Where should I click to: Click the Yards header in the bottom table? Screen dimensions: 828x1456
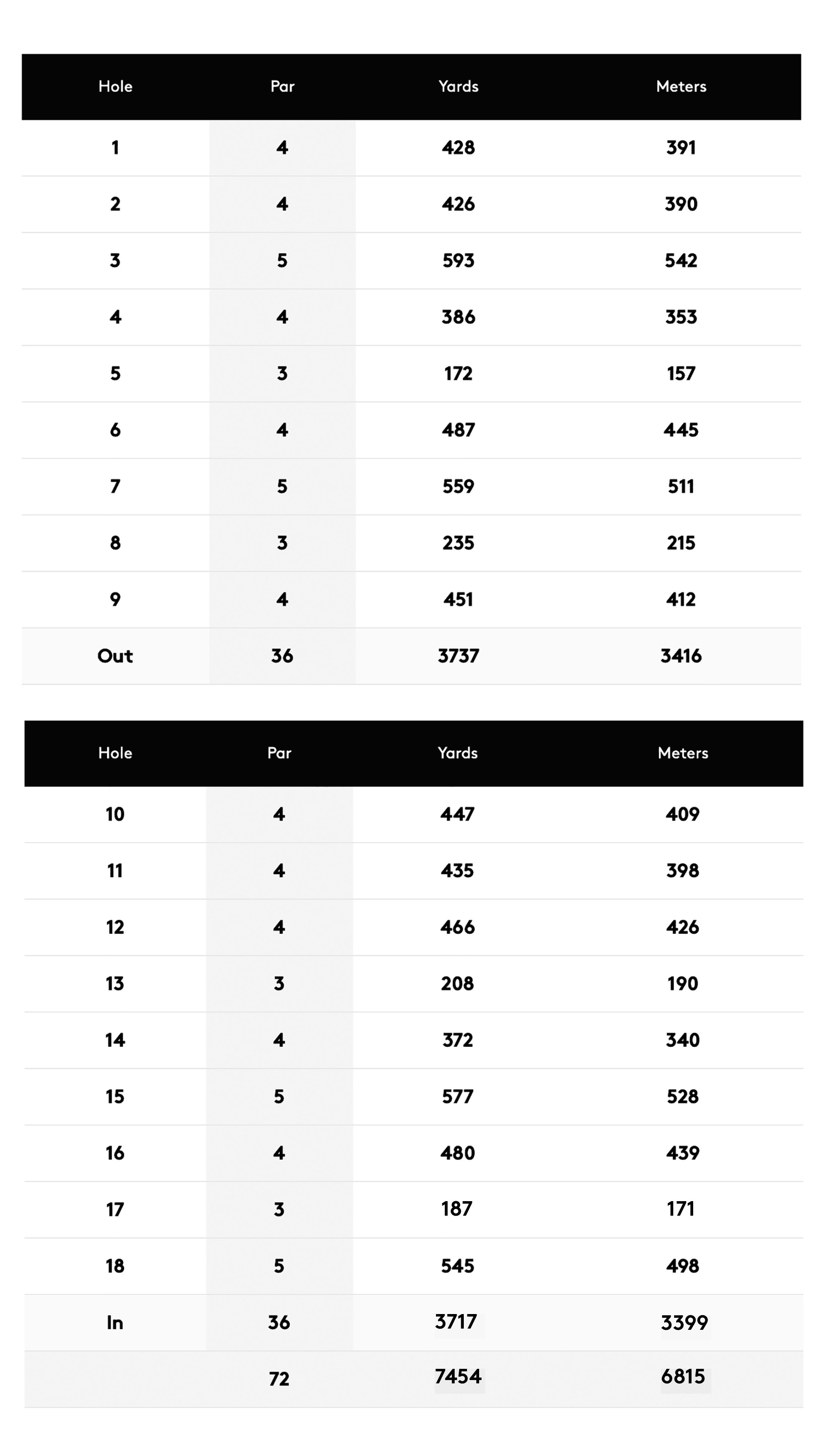(x=457, y=753)
